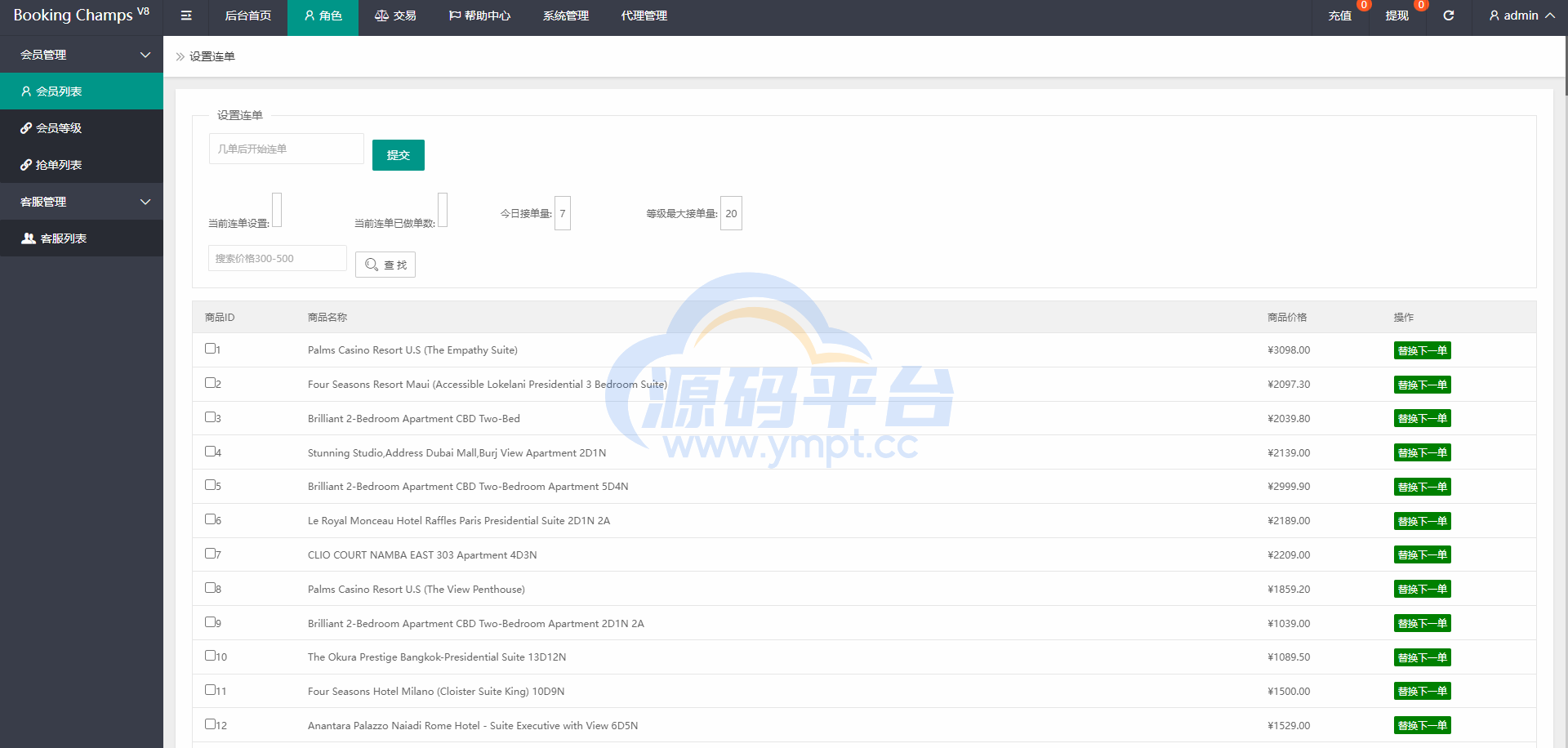Check the box for product ID 5

pyautogui.click(x=210, y=485)
